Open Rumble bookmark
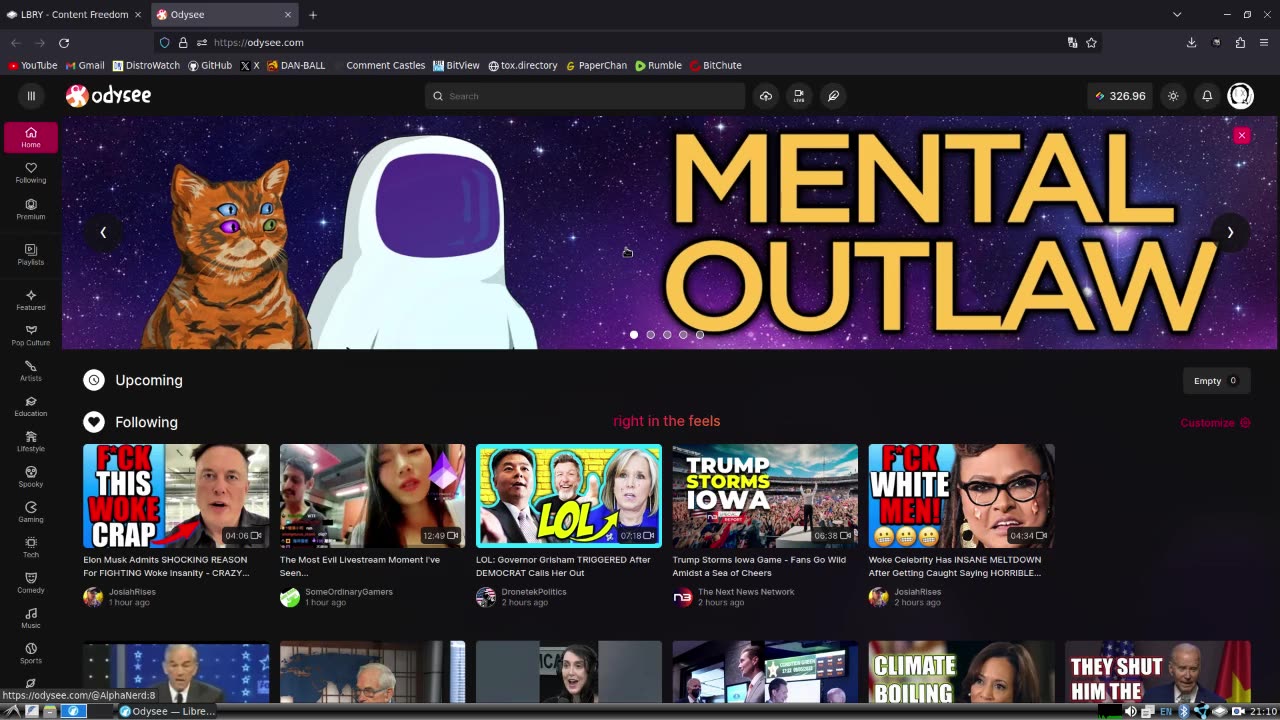Screen dimensions: 1280x720 tap(658, 65)
